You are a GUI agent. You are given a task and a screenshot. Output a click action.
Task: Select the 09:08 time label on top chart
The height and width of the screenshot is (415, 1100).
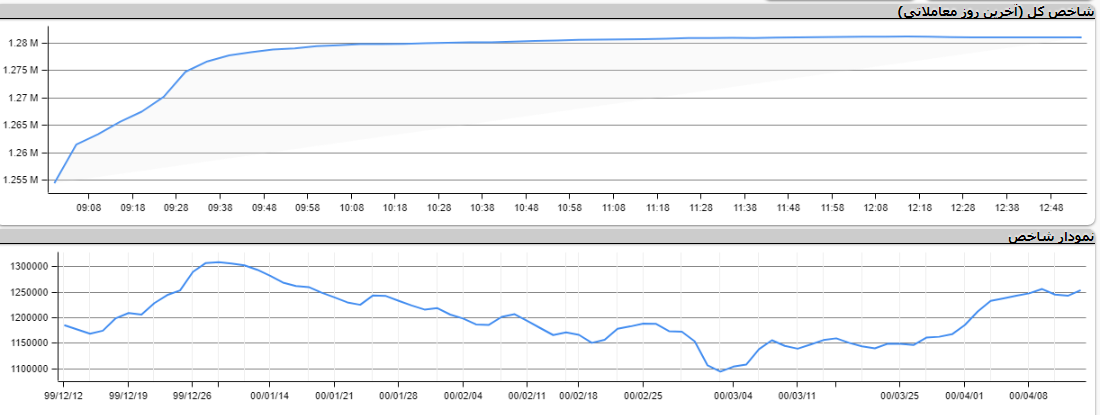point(89,208)
